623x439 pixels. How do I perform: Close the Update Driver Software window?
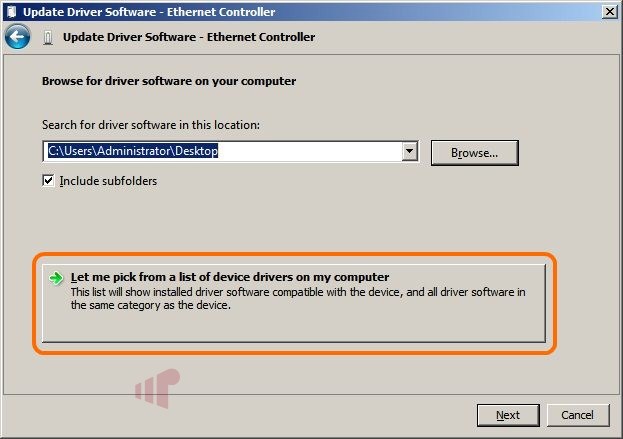(x=609, y=12)
